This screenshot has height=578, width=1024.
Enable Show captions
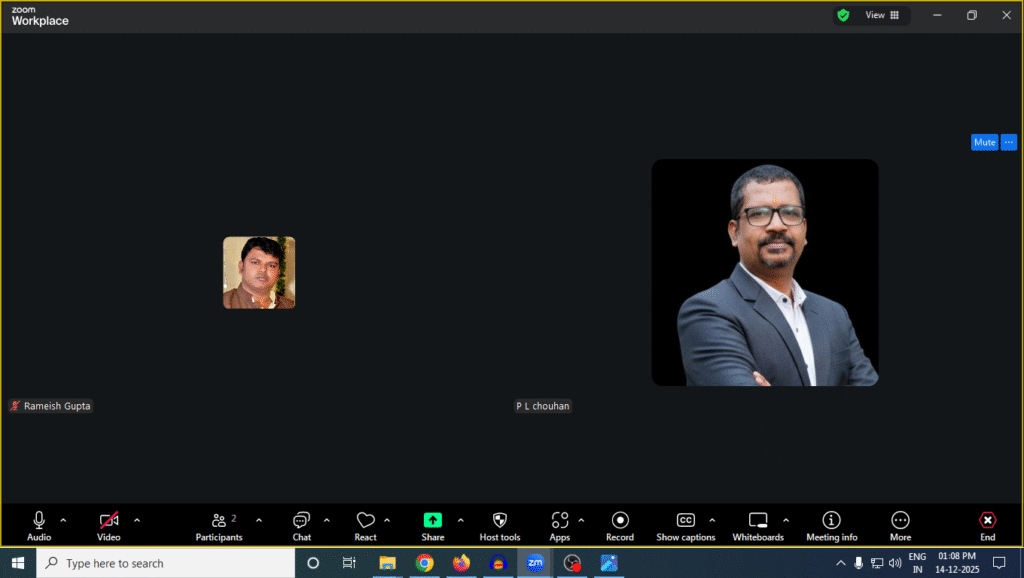[685, 526]
